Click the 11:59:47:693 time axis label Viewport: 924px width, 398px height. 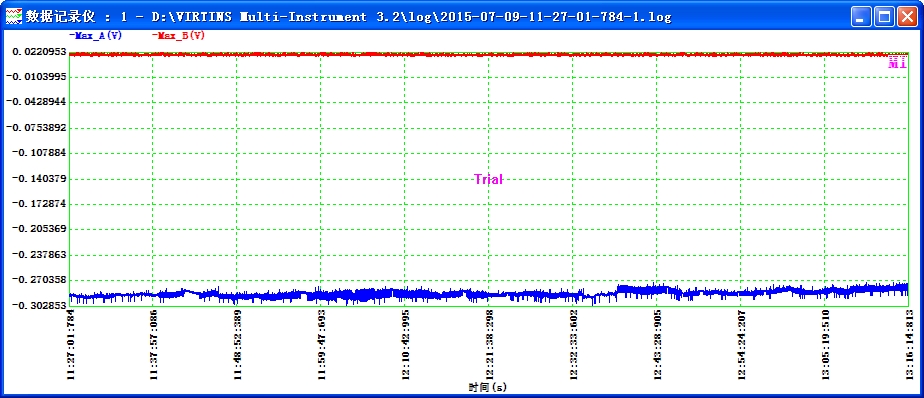point(322,344)
